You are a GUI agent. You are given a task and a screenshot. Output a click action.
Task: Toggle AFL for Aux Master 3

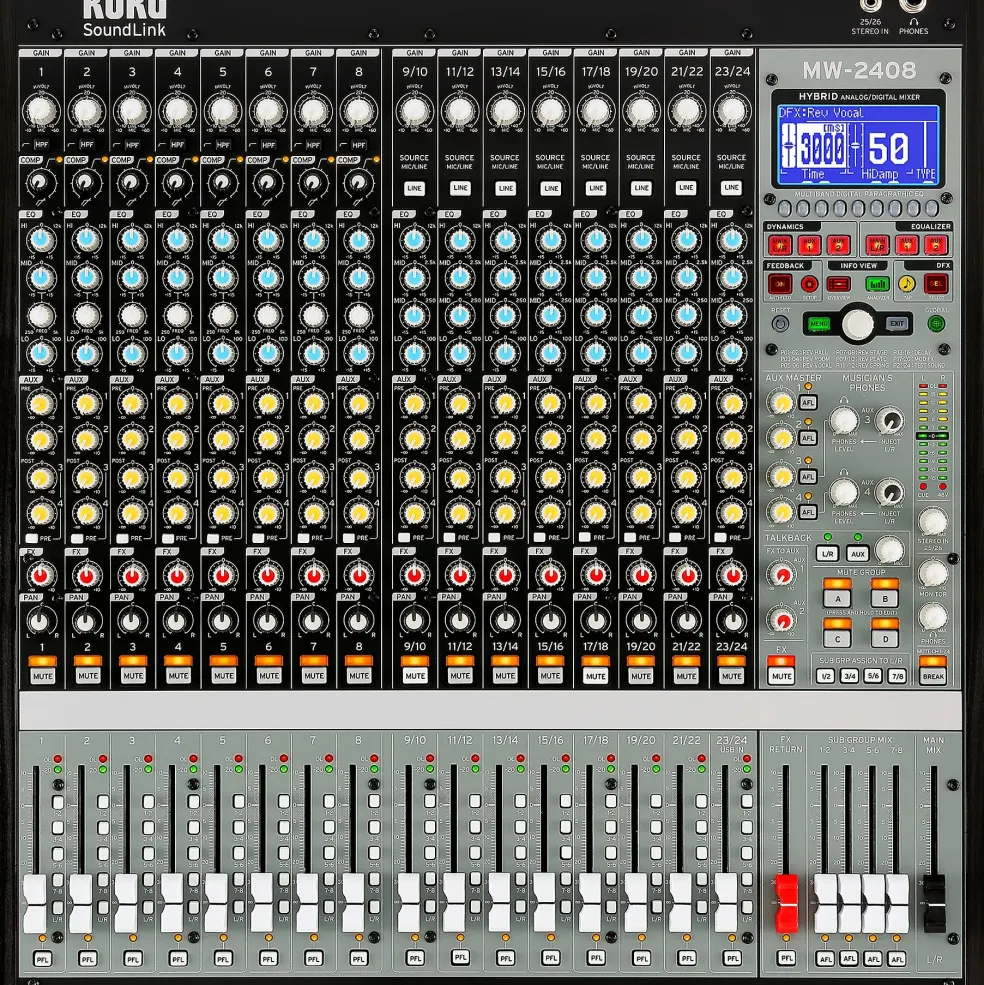[x=808, y=477]
